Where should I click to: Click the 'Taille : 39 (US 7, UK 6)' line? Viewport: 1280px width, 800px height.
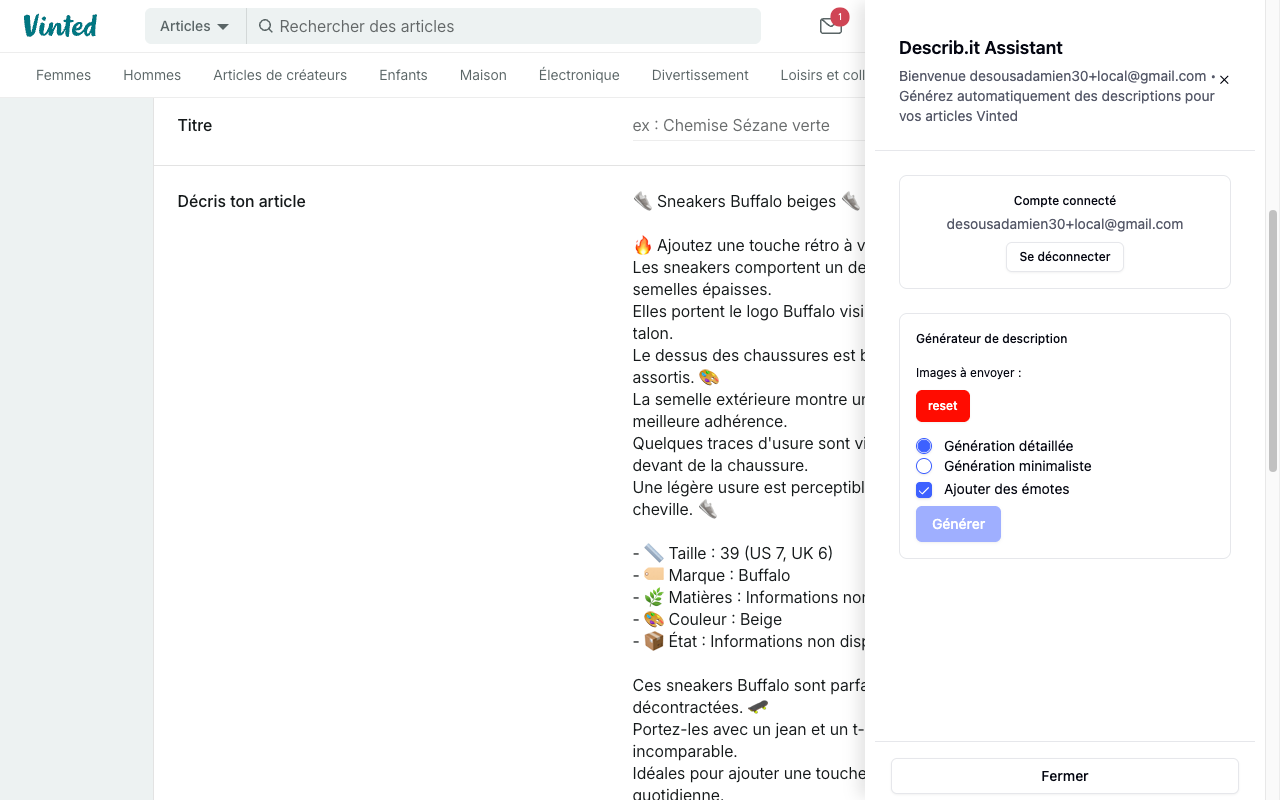tap(733, 553)
